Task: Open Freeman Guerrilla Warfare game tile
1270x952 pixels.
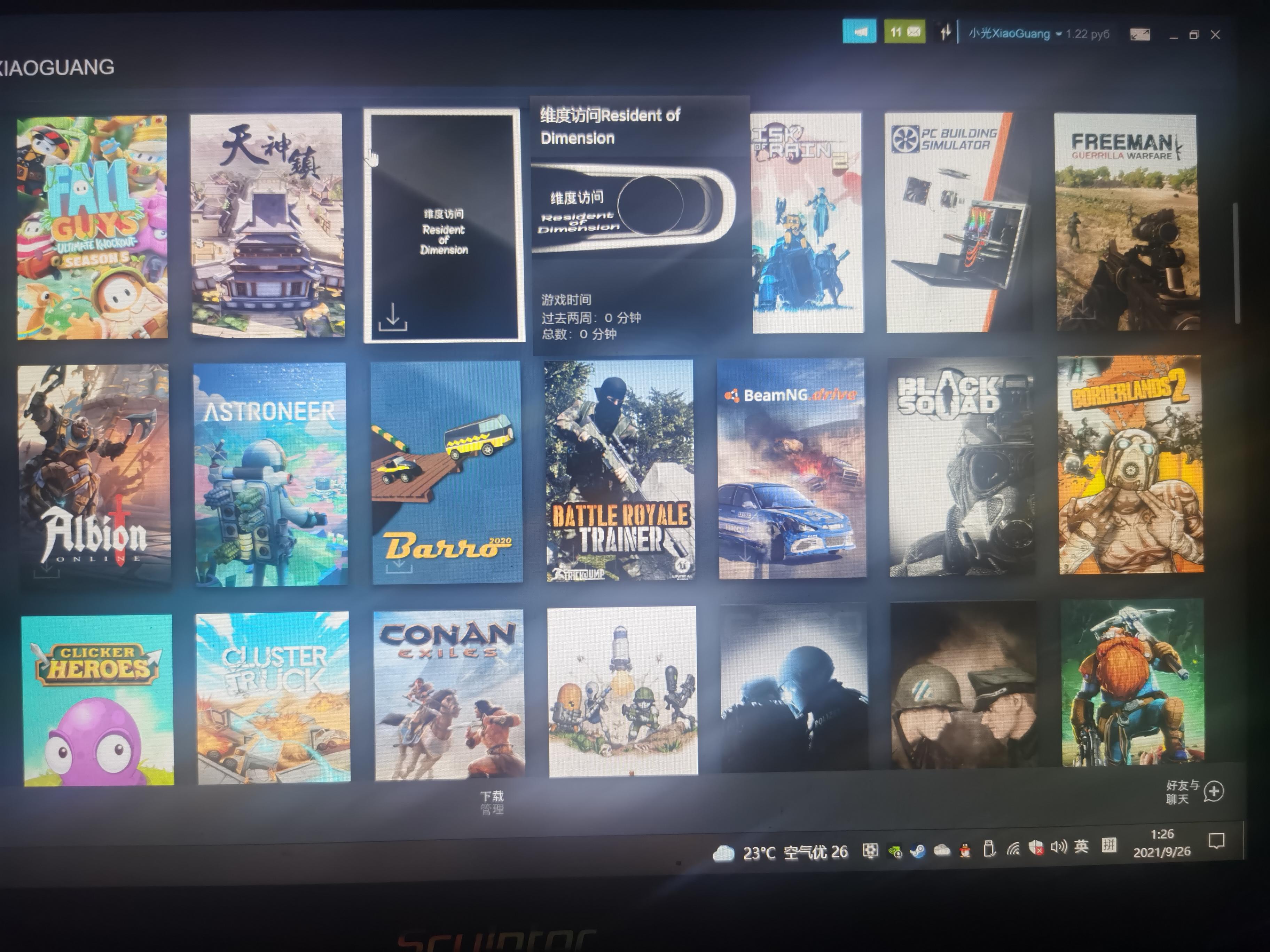Action: [1127, 222]
